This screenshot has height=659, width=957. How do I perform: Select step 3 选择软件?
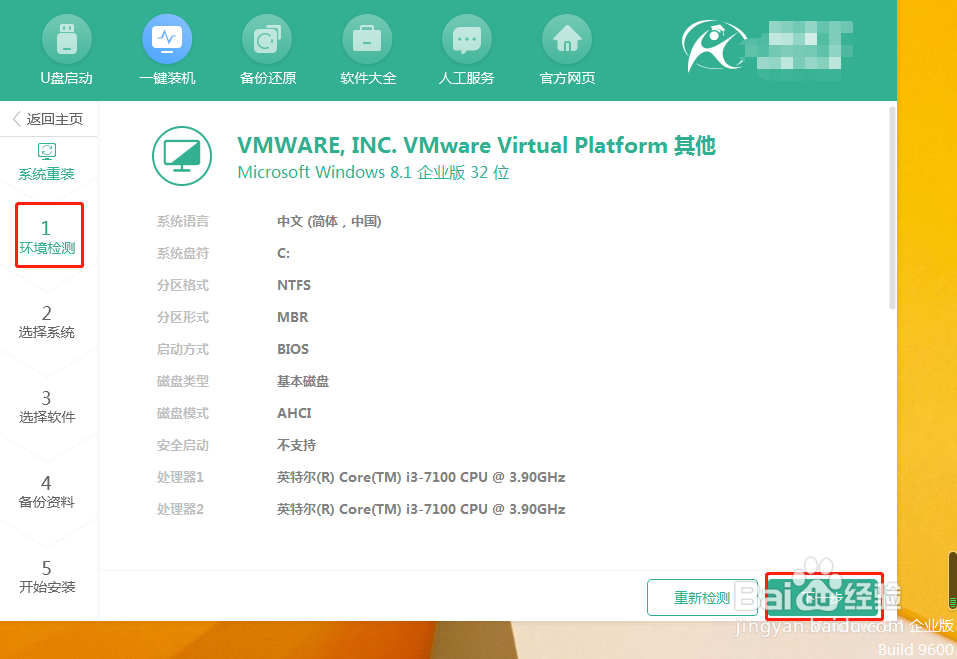tap(47, 408)
